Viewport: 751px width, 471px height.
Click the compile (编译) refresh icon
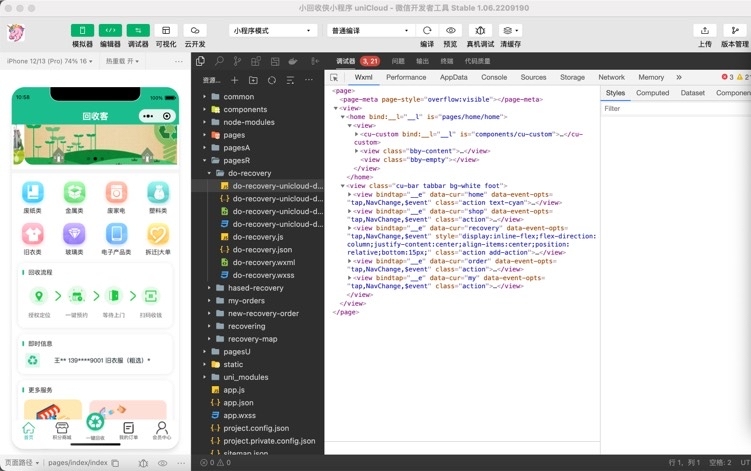427,31
